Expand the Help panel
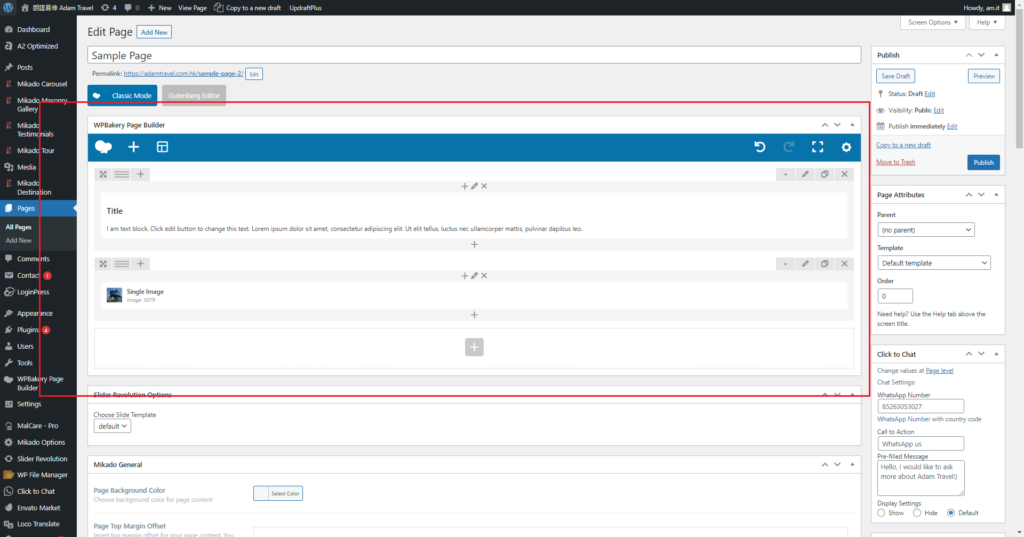Screen dimensions: 1024x537 986,22
